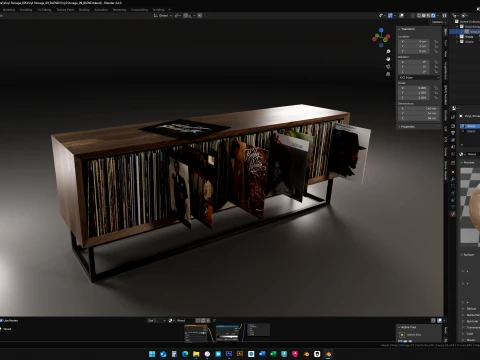Open outliner filter dropdown
This screenshot has height=360, width=480.
click(x=465, y=16)
